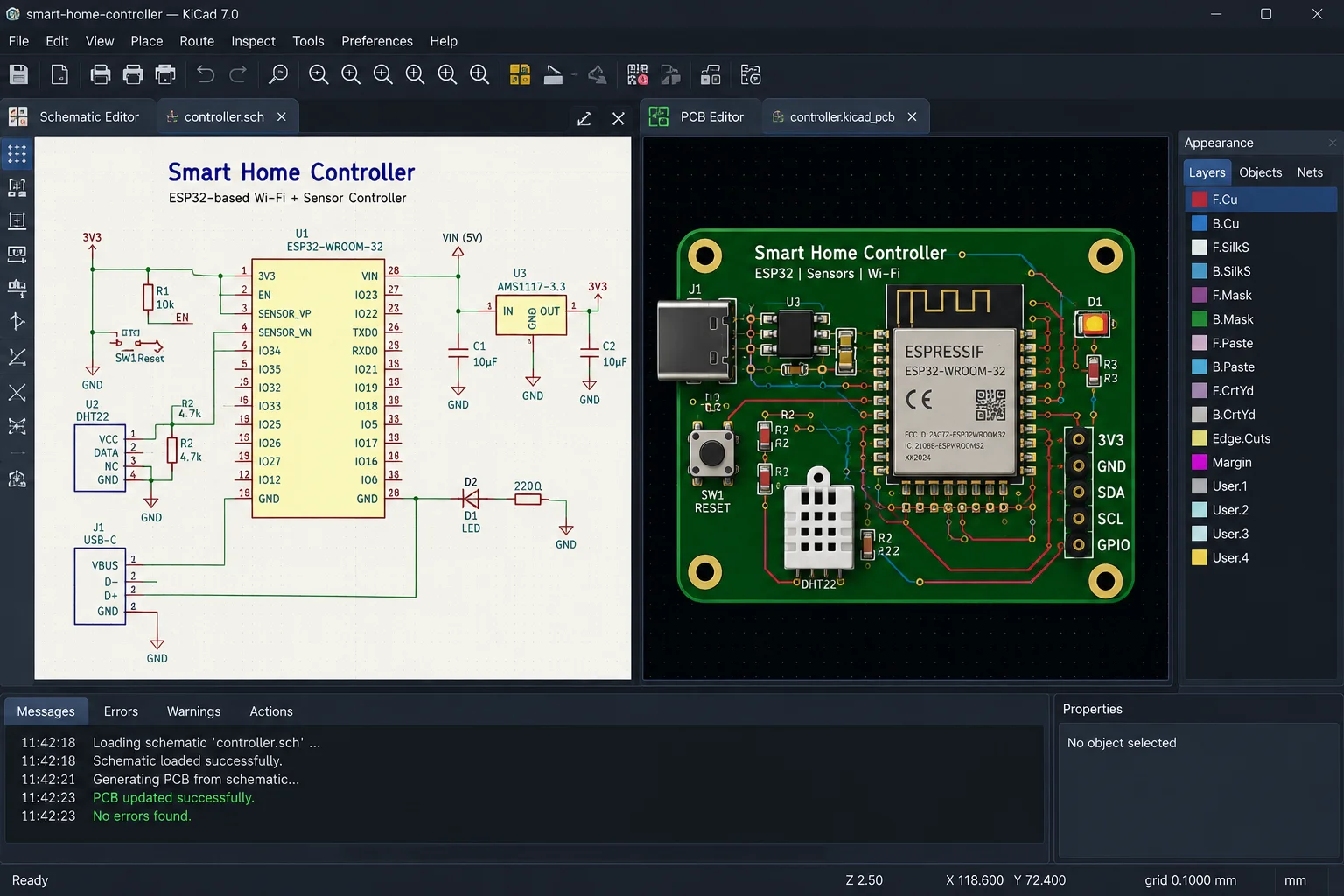Click the ESPRESSIF module on the PCB
The width and height of the screenshot is (1344, 896).
coord(955,385)
